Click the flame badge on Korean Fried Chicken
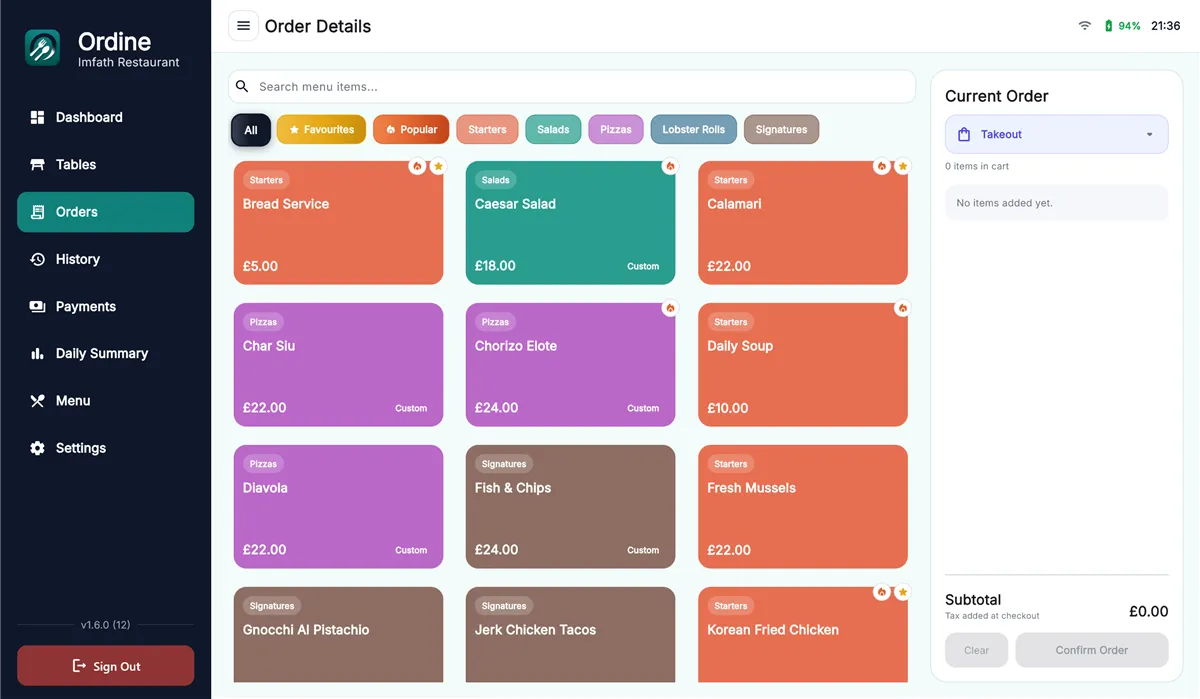The height and width of the screenshot is (699, 1200). click(x=881, y=592)
